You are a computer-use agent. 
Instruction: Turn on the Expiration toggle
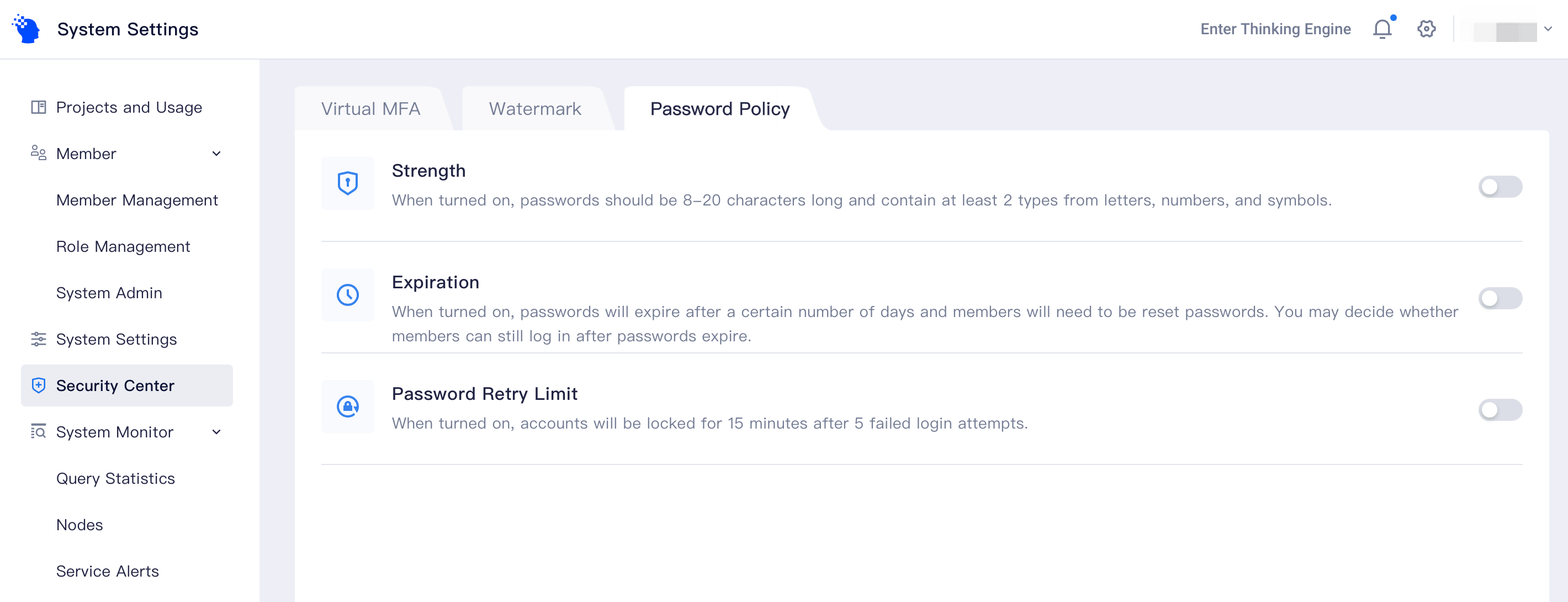[1500, 298]
